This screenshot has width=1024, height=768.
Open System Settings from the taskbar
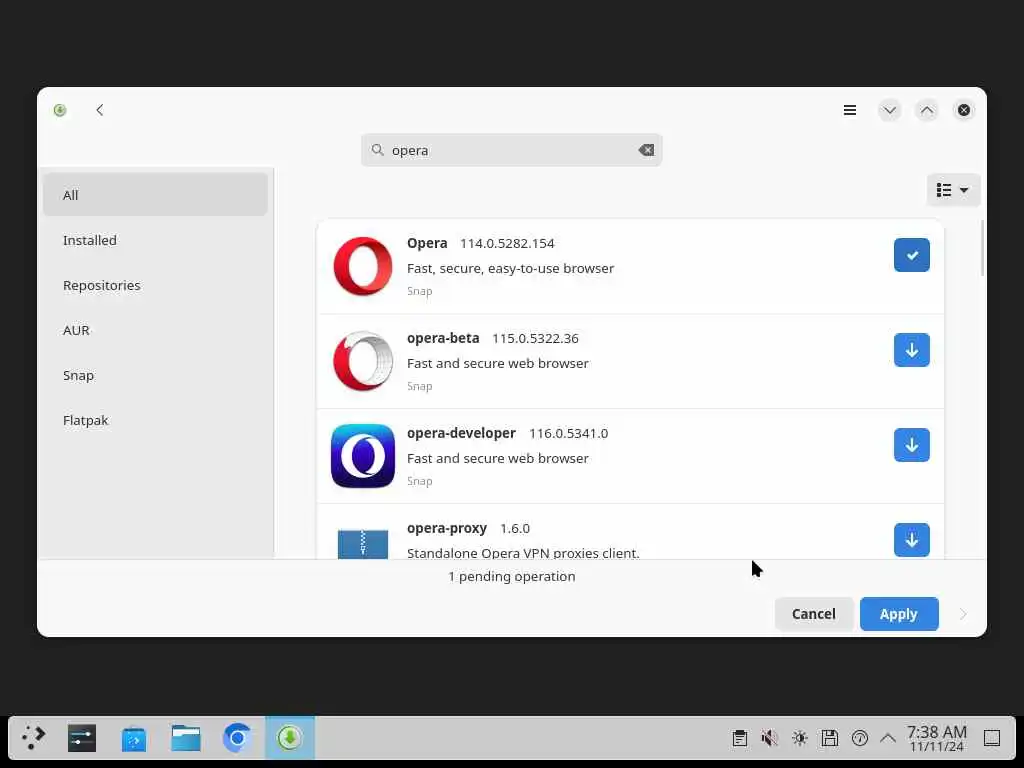(82, 738)
